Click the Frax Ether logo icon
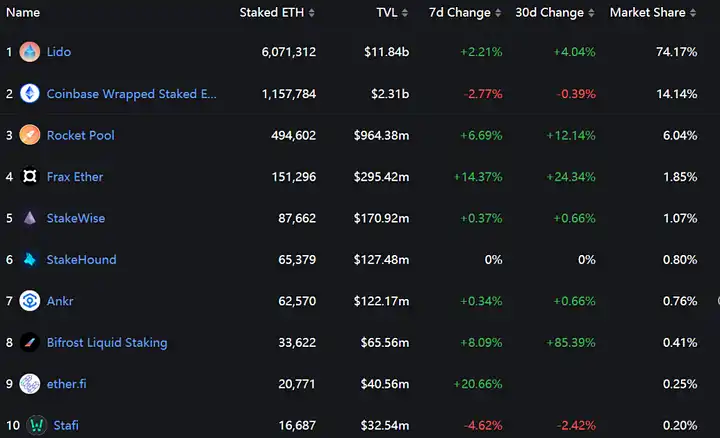 [x=30, y=176]
